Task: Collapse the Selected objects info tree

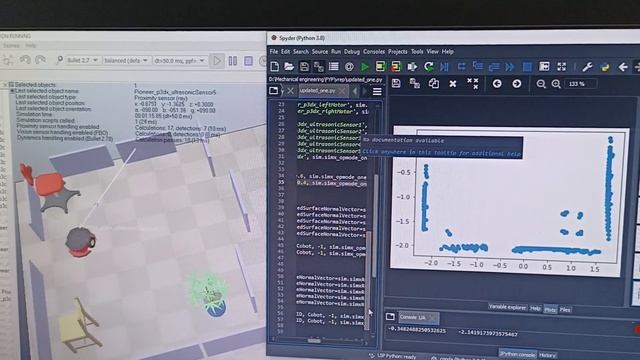Action: click(x=11, y=85)
